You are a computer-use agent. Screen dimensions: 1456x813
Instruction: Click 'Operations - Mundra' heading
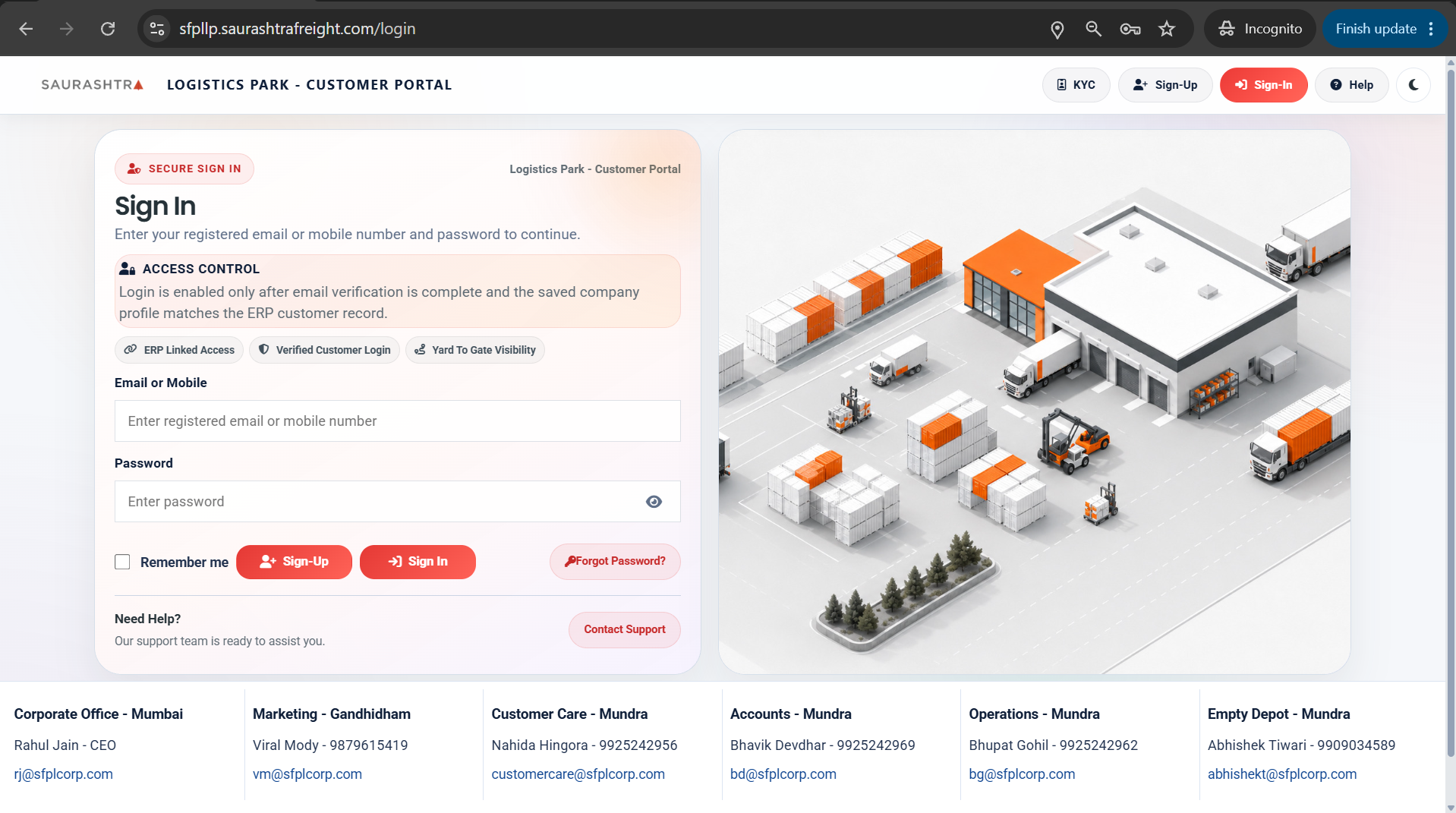[x=1035, y=714]
